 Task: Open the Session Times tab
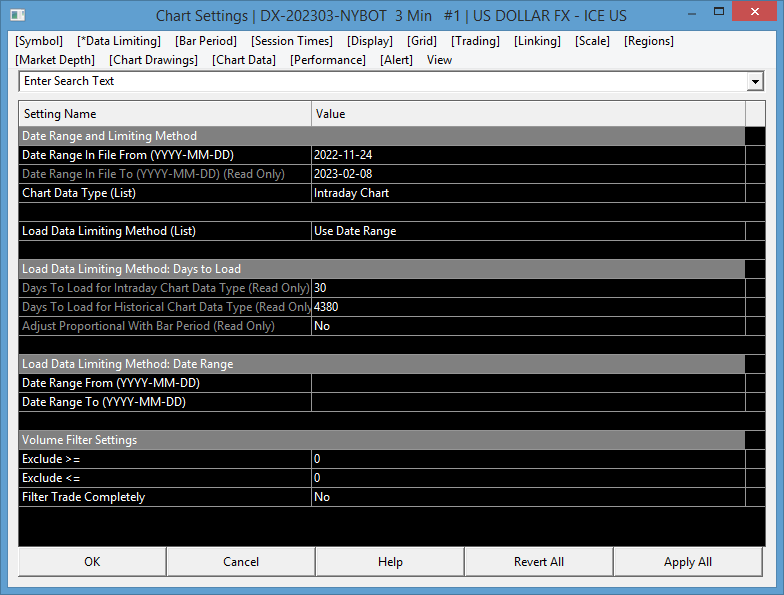tap(292, 41)
